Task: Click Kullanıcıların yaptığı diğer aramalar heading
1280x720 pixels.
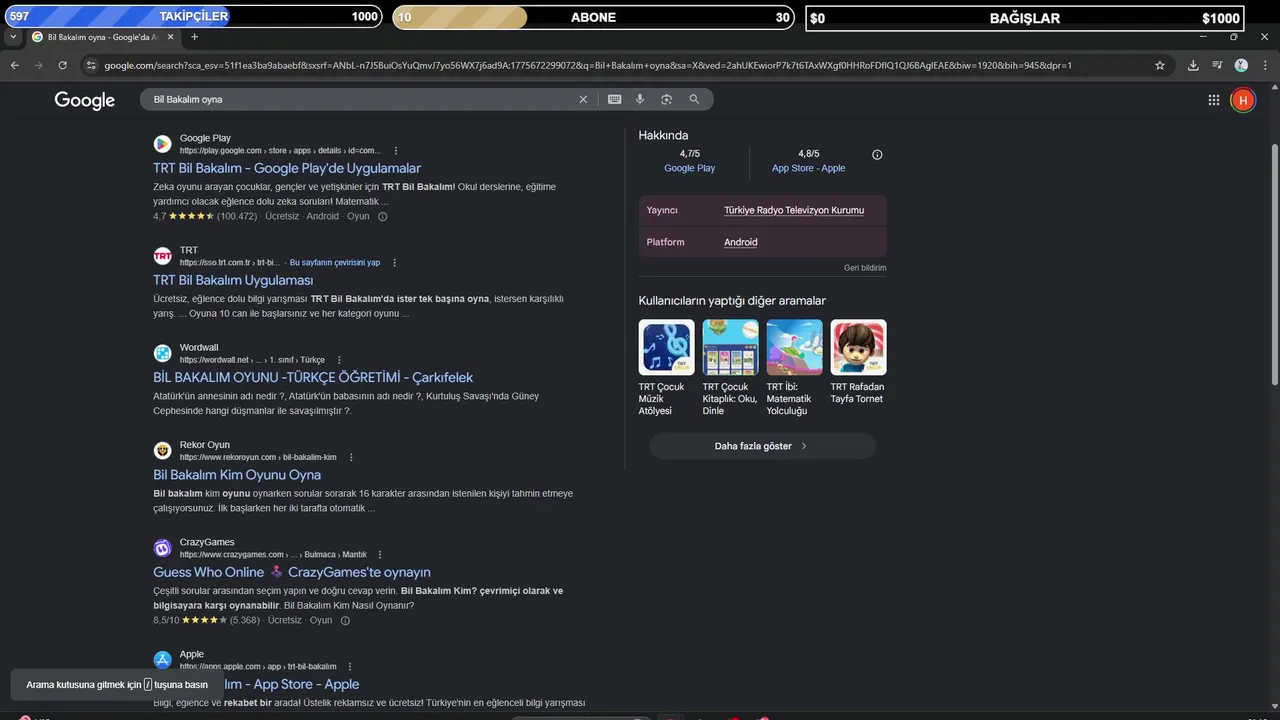Action: coord(732,301)
